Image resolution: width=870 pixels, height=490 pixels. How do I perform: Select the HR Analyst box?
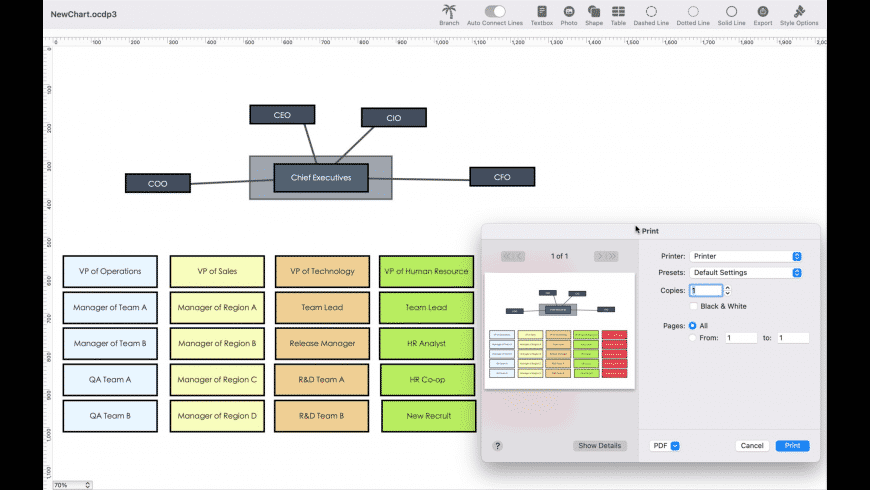pos(426,343)
